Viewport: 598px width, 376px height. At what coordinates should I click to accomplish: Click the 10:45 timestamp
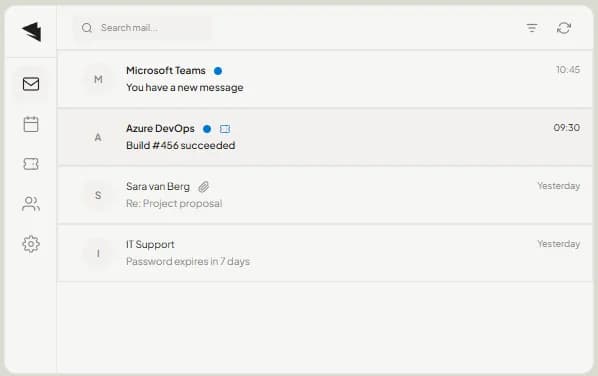click(568, 70)
